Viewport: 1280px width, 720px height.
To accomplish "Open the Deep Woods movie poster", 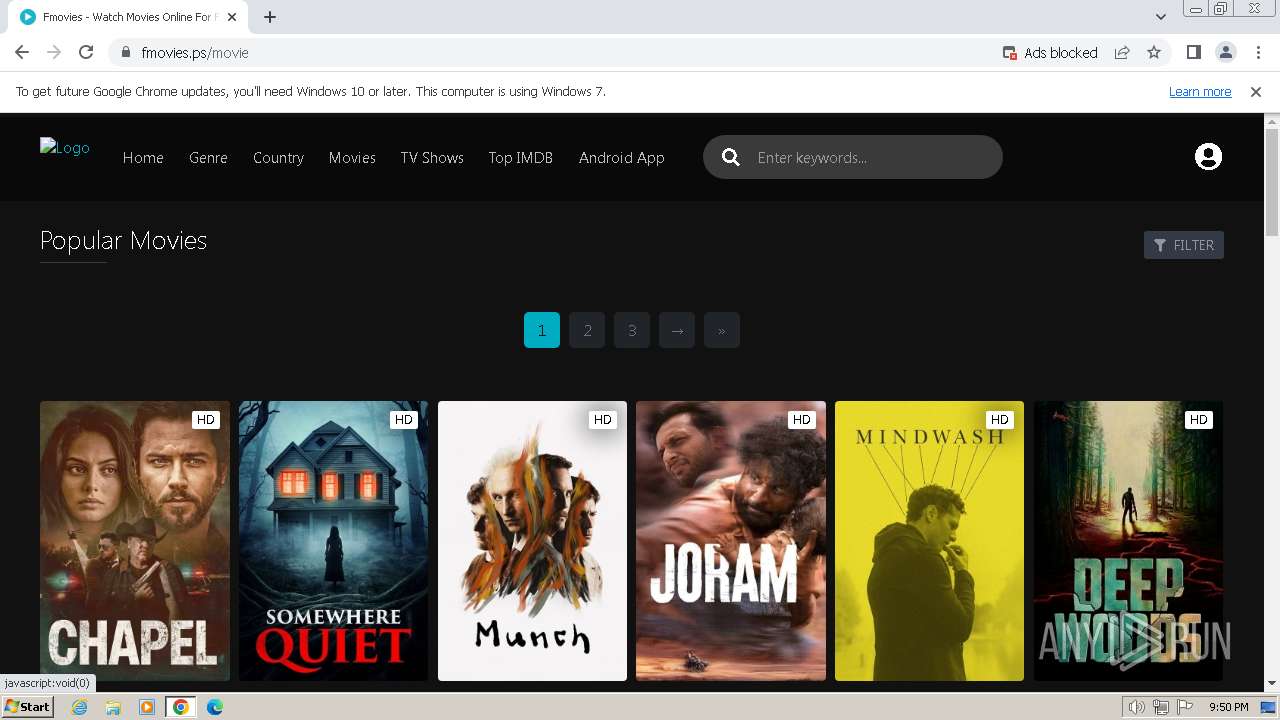I will coord(1128,541).
